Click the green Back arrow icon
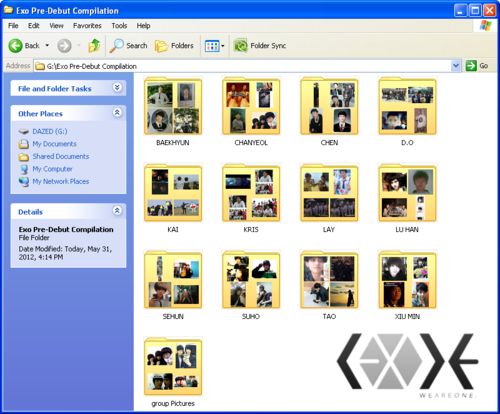 (x=15, y=46)
